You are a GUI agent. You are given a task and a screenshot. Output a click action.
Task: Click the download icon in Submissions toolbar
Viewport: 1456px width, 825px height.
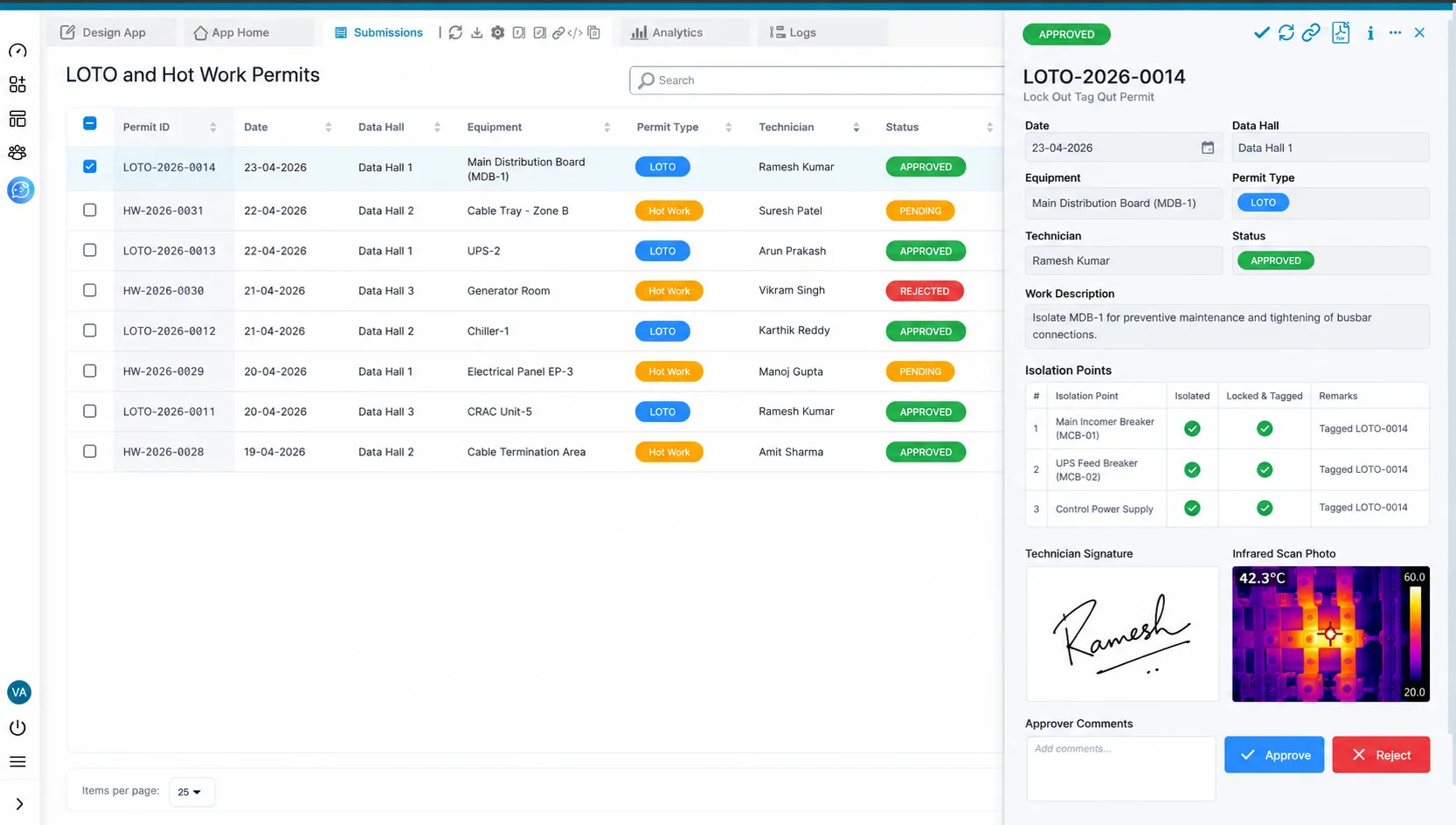[476, 32]
